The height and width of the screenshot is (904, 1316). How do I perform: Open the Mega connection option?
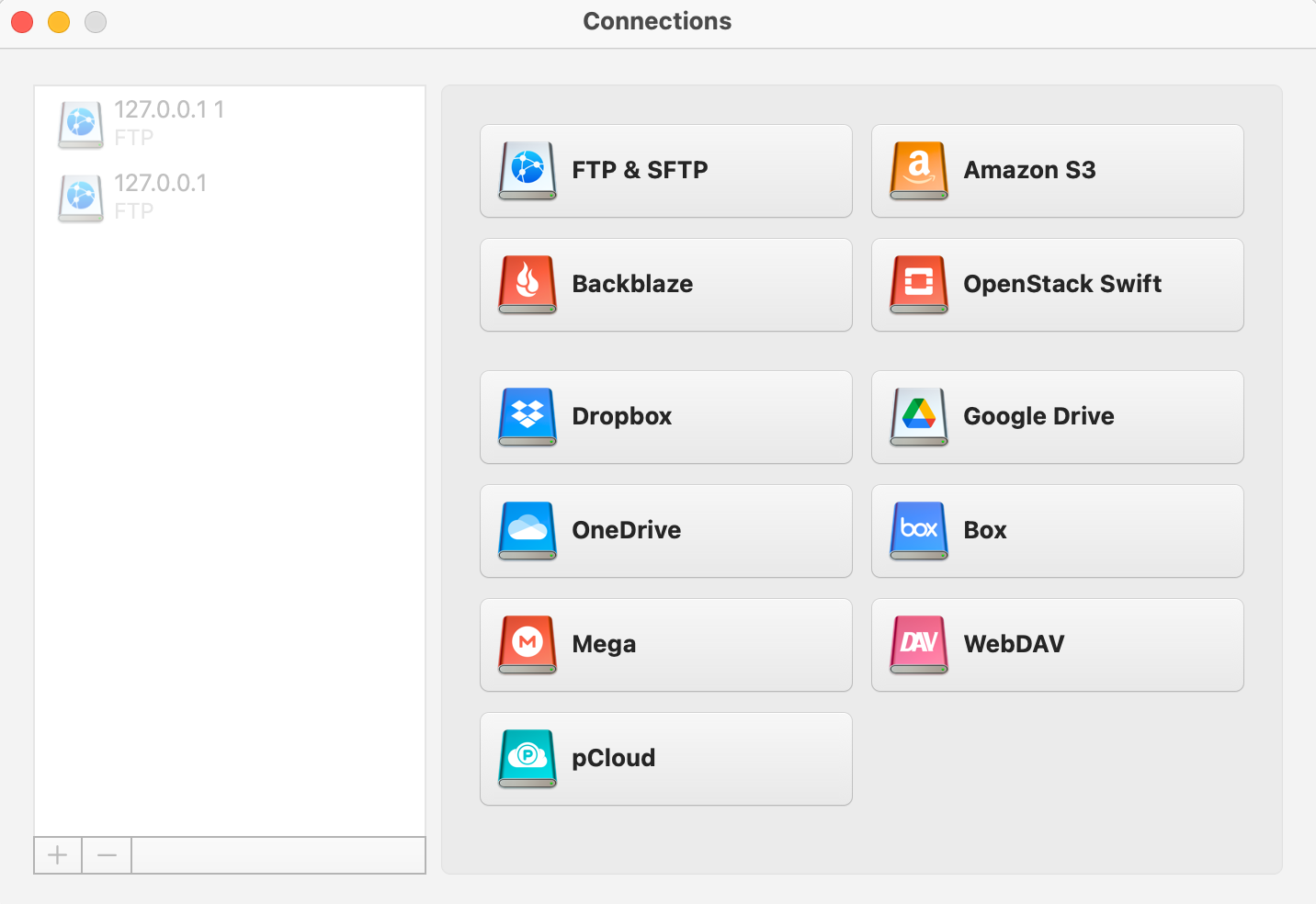(x=665, y=644)
